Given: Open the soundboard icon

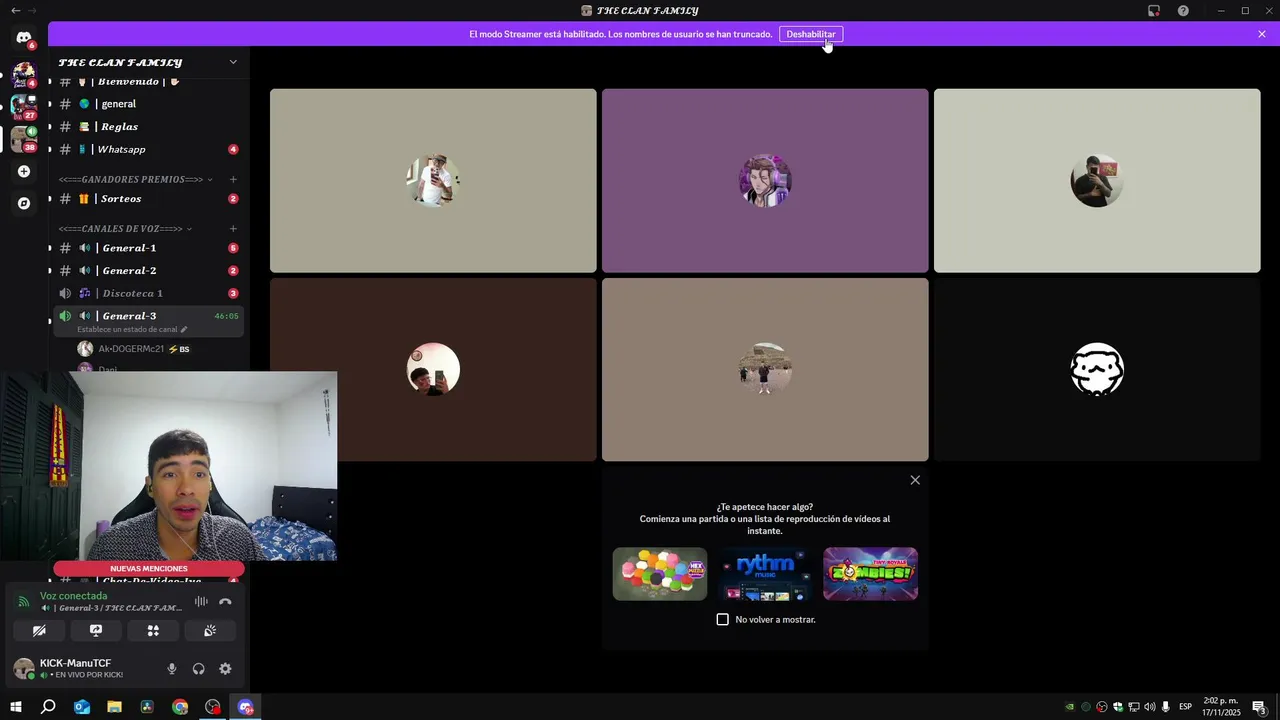Looking at the screenshot, I should (210, 631).
